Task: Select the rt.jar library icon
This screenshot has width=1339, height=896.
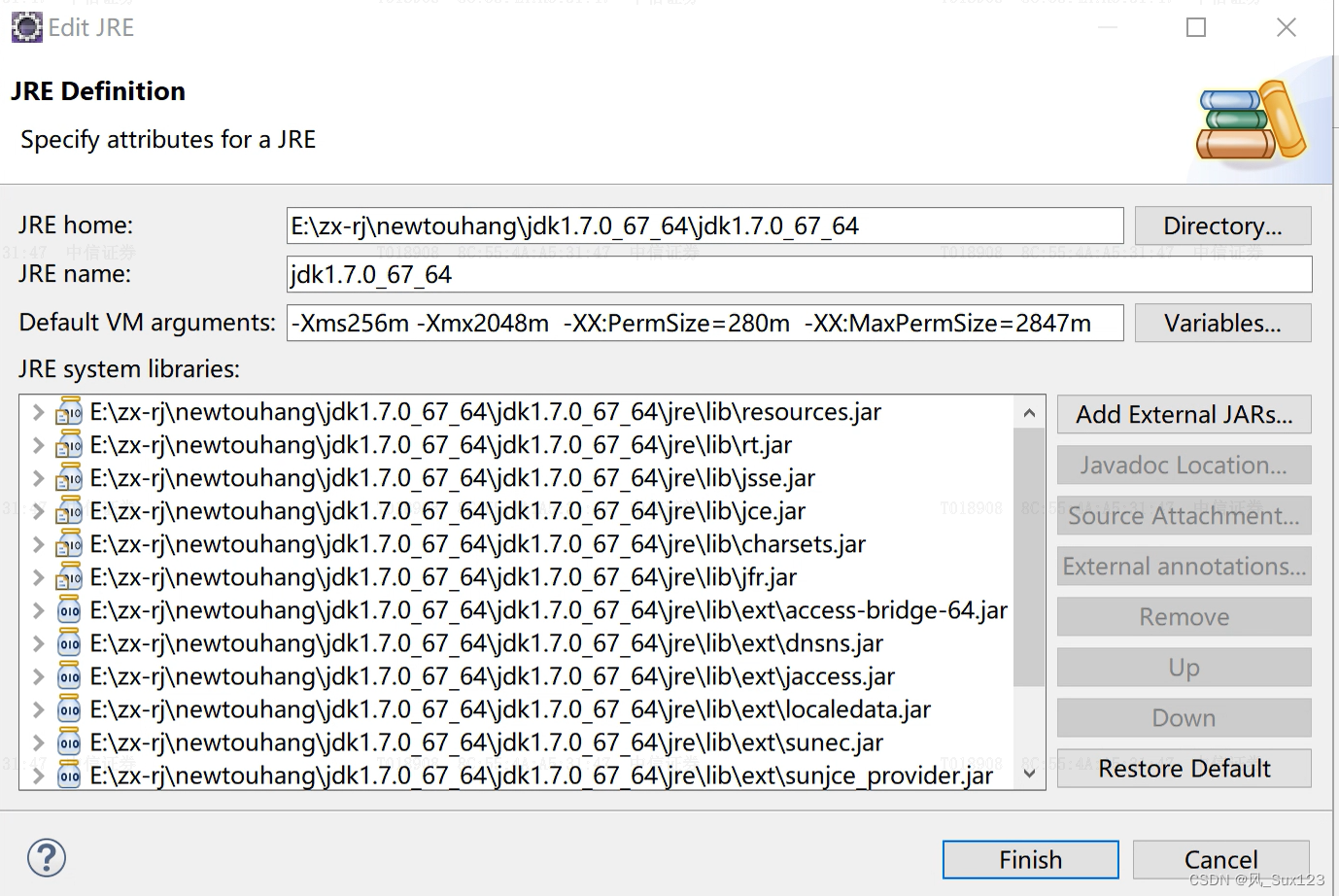Action: tap(69, 445)
